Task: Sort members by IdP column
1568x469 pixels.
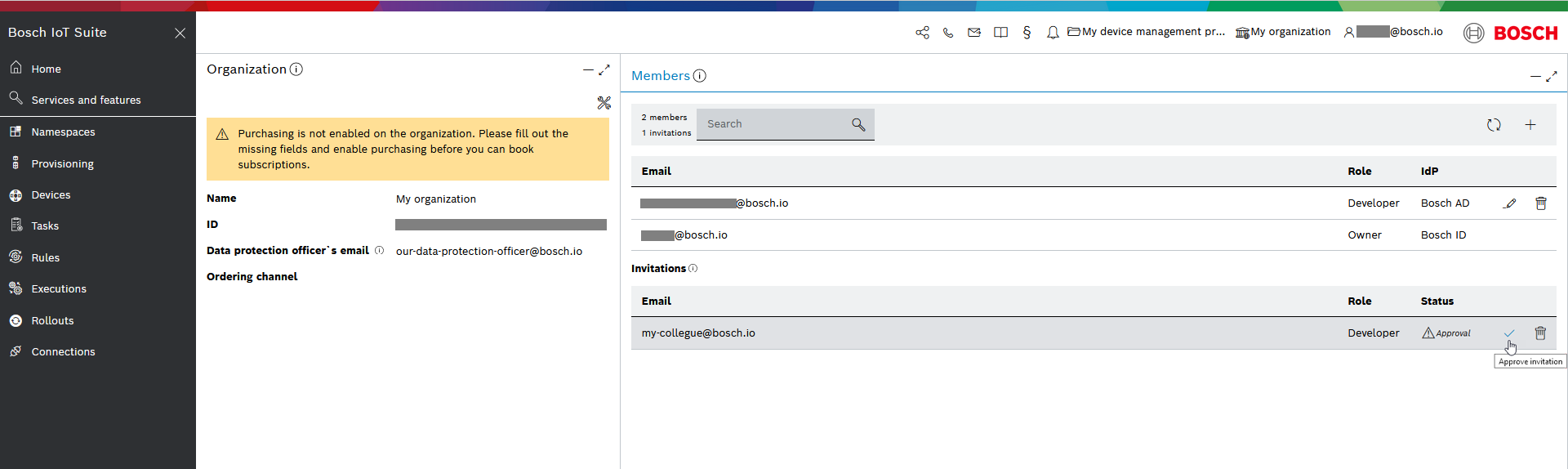Action: (1429, 172)
